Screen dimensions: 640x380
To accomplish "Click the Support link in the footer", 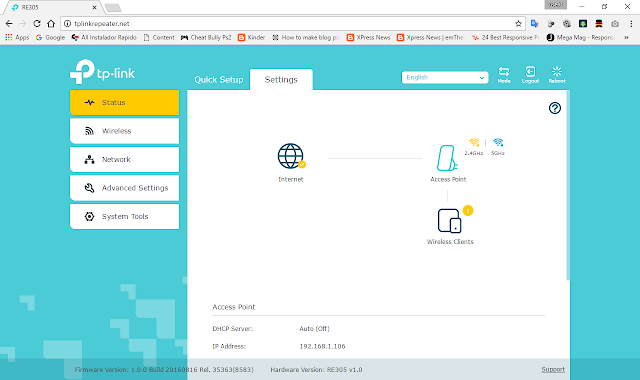I will (x=553, y=369).
